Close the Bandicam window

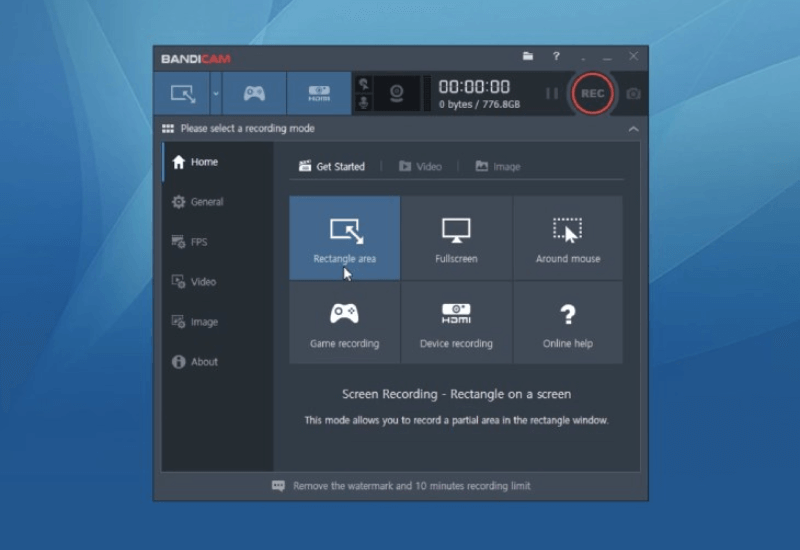[633, 56]
